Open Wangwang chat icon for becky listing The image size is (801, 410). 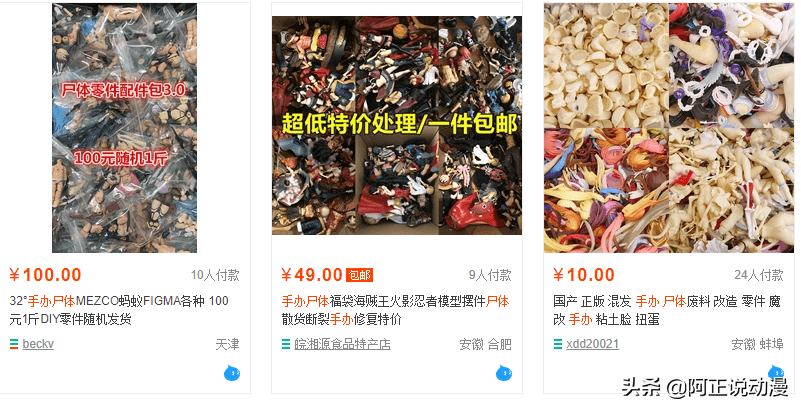click(x=232, y=373)
